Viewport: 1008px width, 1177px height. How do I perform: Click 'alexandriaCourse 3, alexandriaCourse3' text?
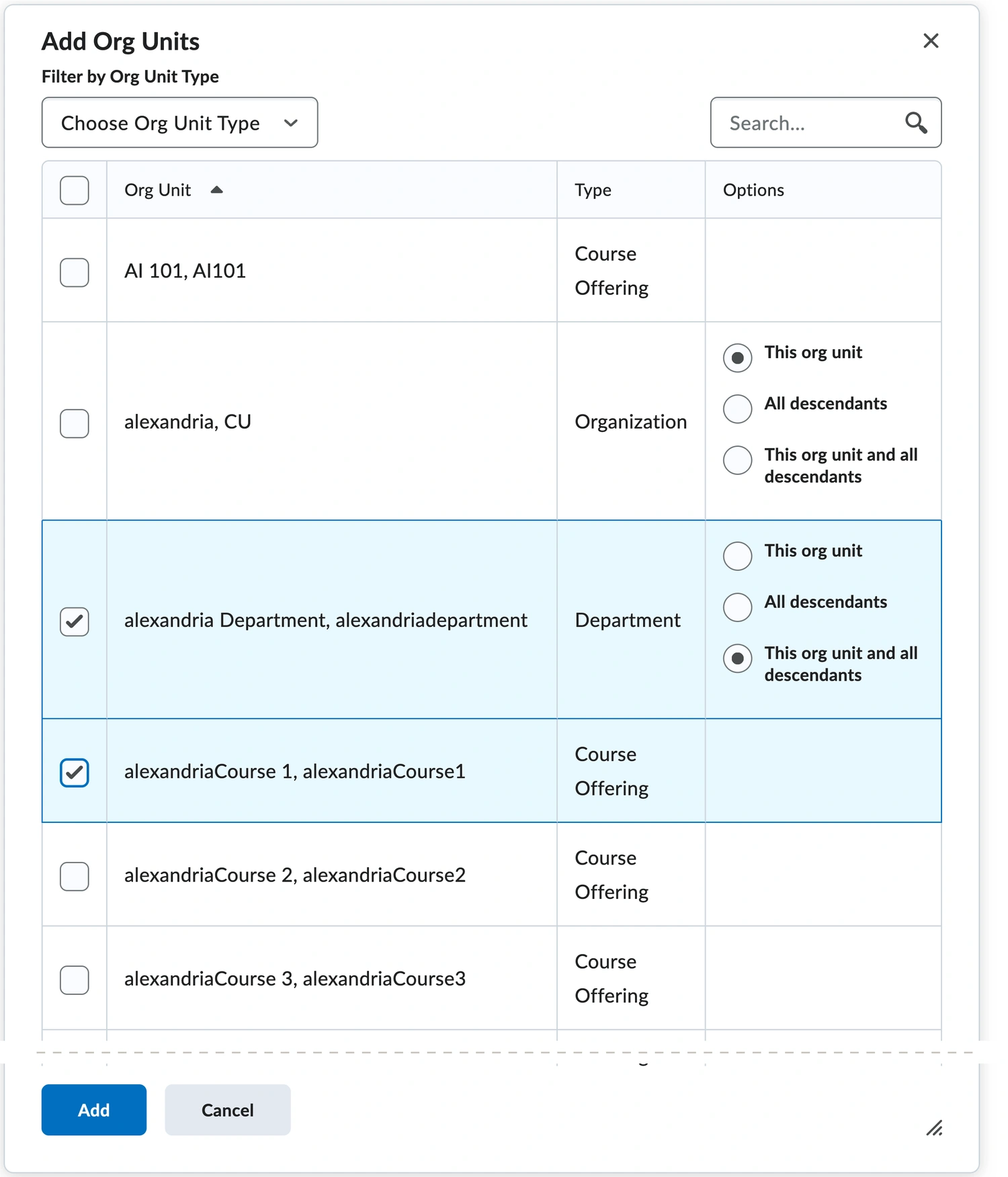[295, 978]
